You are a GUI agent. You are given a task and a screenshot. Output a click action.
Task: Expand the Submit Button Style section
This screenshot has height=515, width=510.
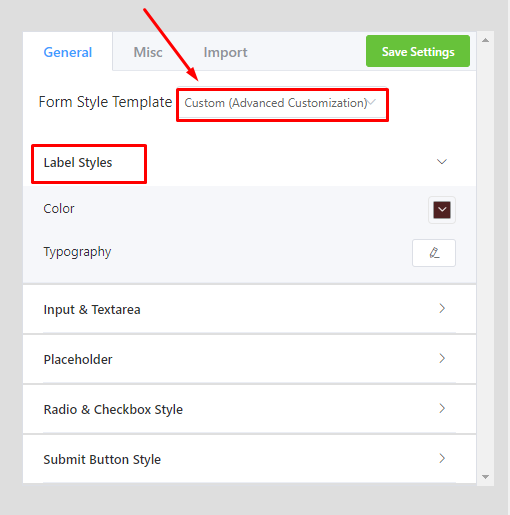(x=249, y=459)
